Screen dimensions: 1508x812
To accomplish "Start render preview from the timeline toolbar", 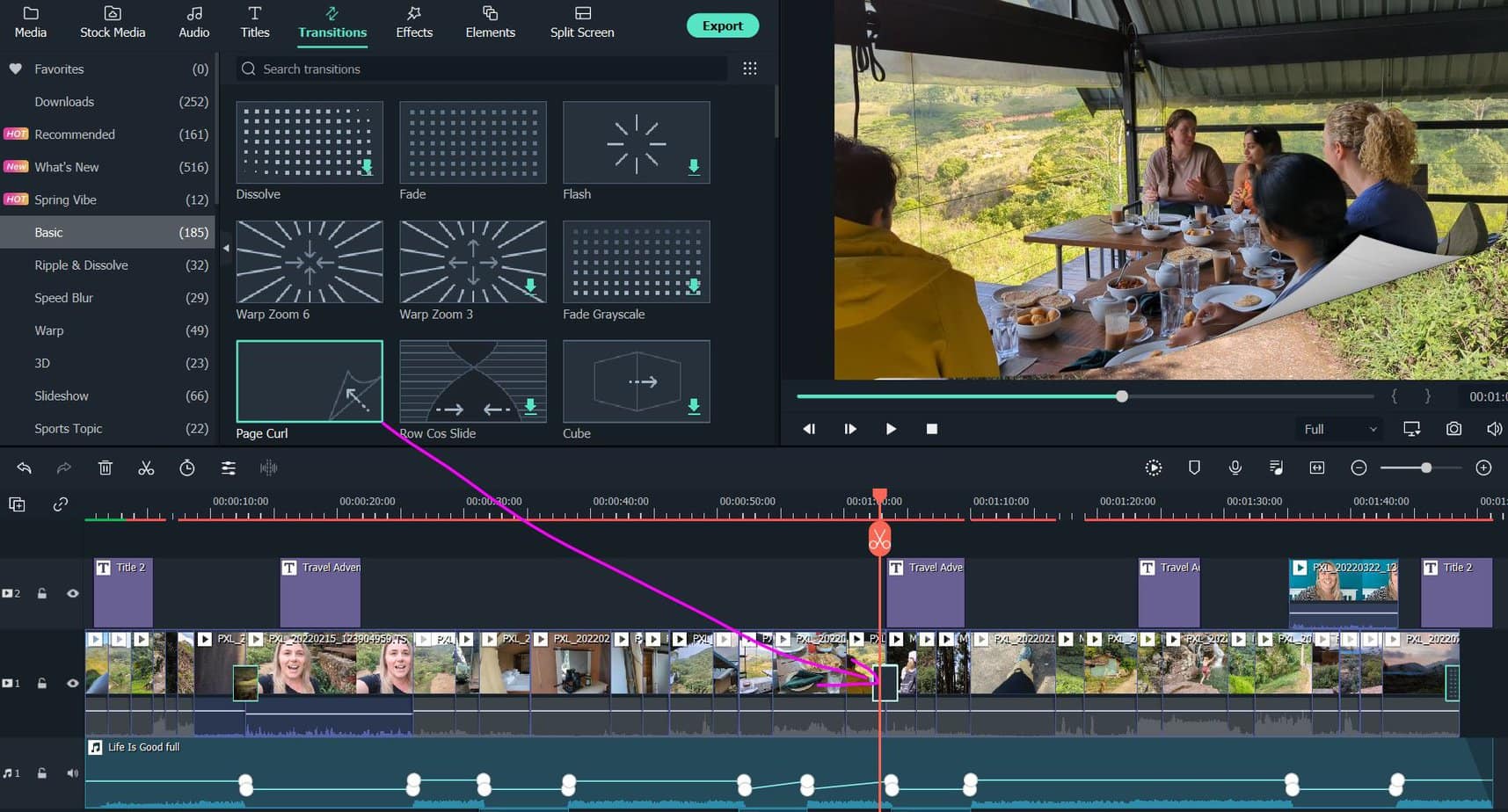I will (1153, 468).
